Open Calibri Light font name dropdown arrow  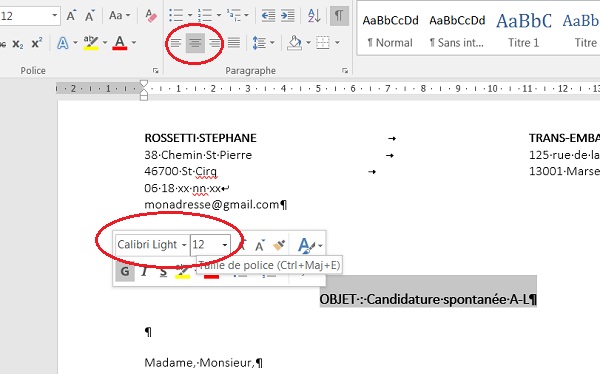184,245
